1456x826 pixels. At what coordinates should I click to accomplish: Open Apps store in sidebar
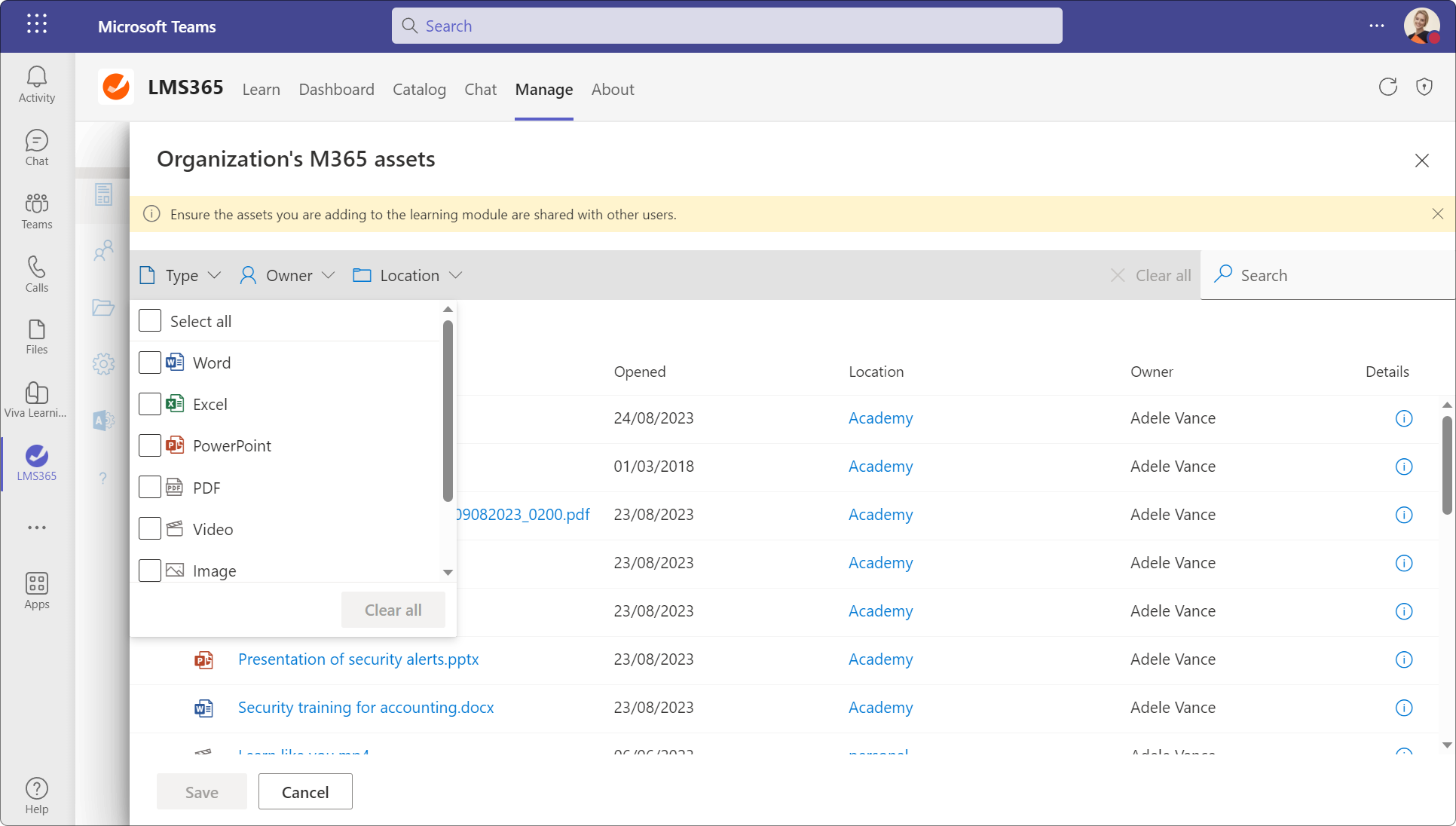37,591
